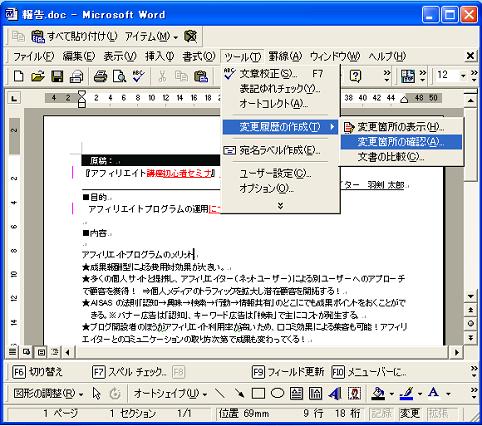Insert WordArt with the blue A icon
The width and height of the screenshot is (482, 426).
point(335,393)
